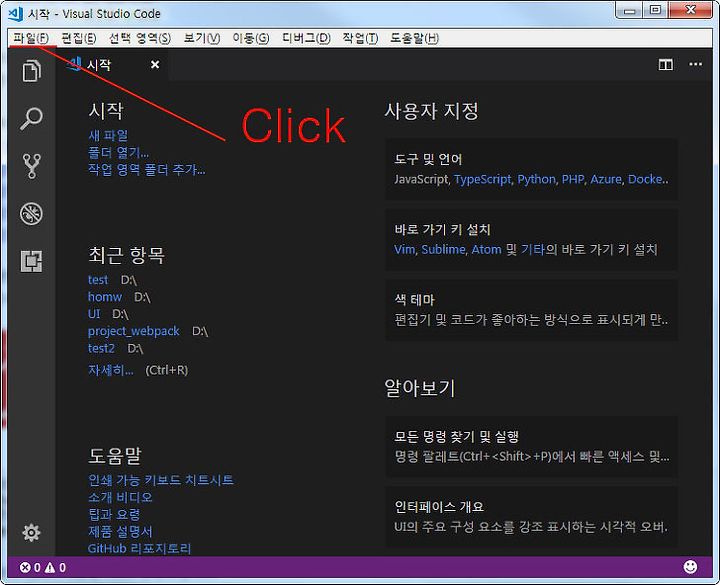Click 작업 영역 폴더 추가... link
This screenshot has height=585, width=720.
point(146,169)
